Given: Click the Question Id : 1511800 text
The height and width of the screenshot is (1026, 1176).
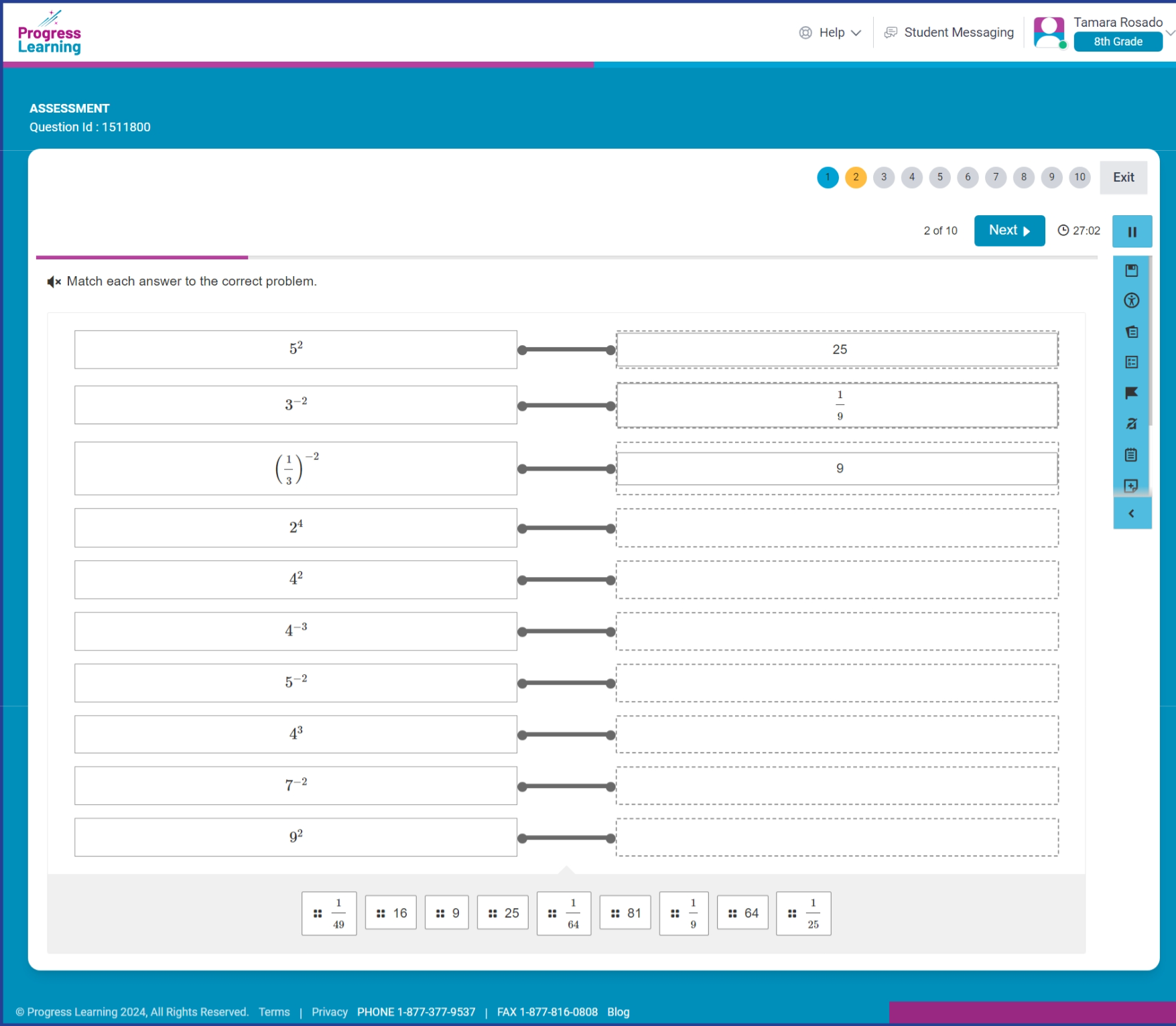Looking at the screenshot, I should [90, 127].
